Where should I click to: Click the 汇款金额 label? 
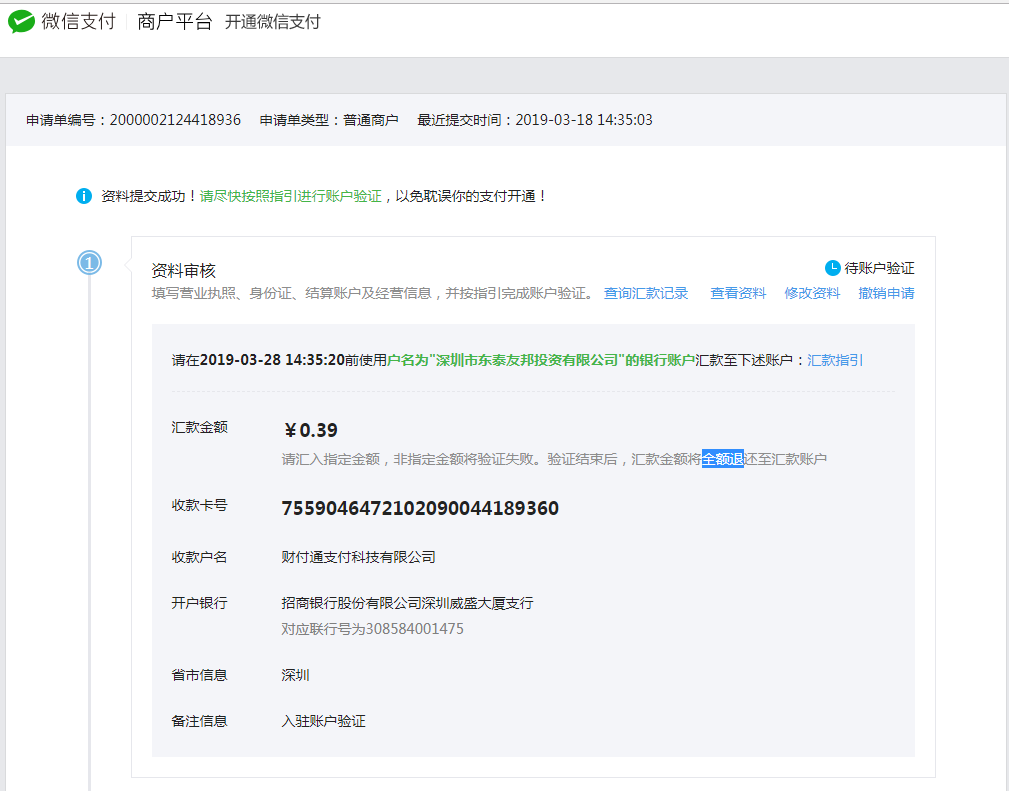pos(199,427)
